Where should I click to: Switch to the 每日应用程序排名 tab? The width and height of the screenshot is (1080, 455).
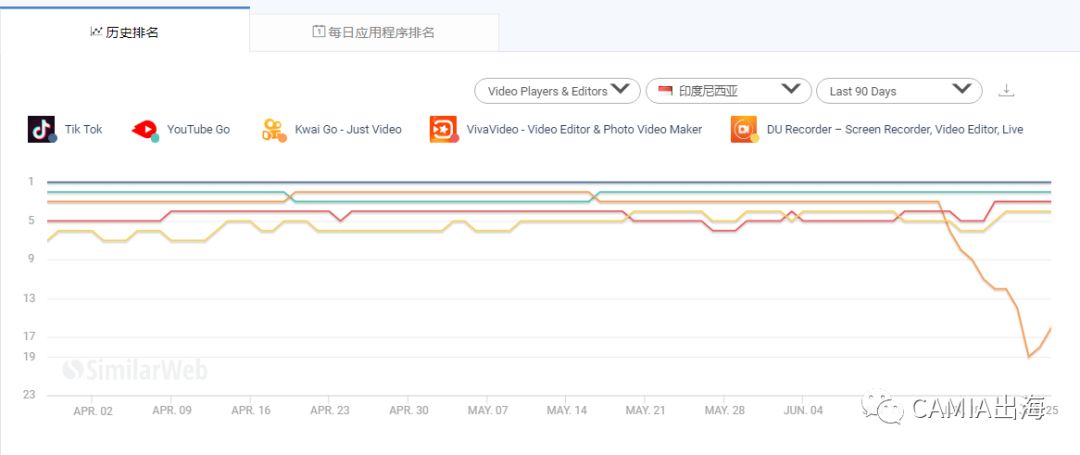tap(374, 32)
